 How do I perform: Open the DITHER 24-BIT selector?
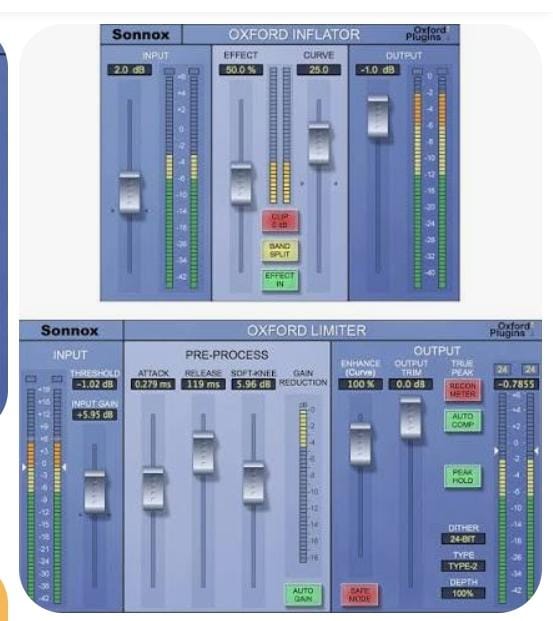(x=463, y=539)
